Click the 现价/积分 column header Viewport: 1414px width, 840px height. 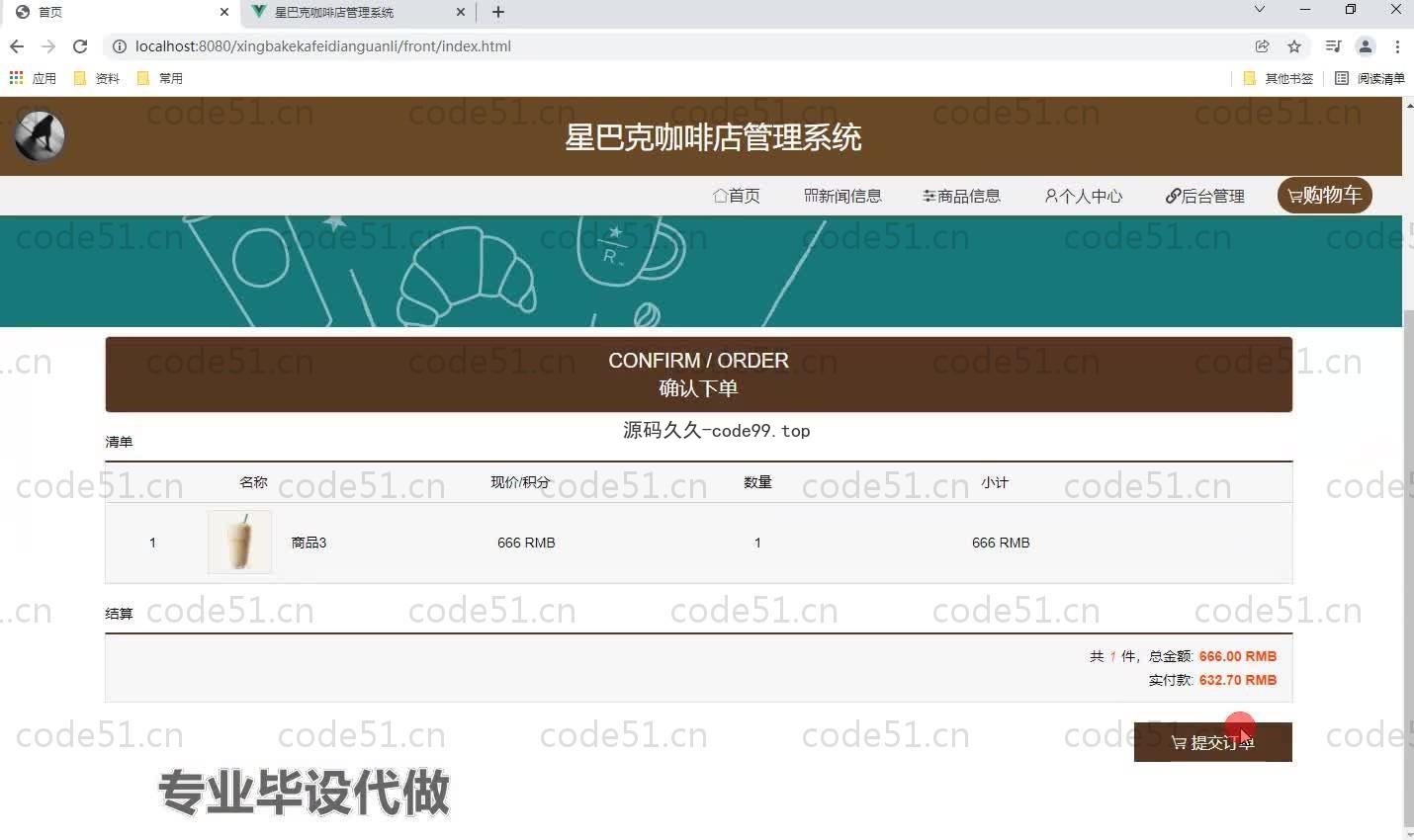tap(520, 482)
